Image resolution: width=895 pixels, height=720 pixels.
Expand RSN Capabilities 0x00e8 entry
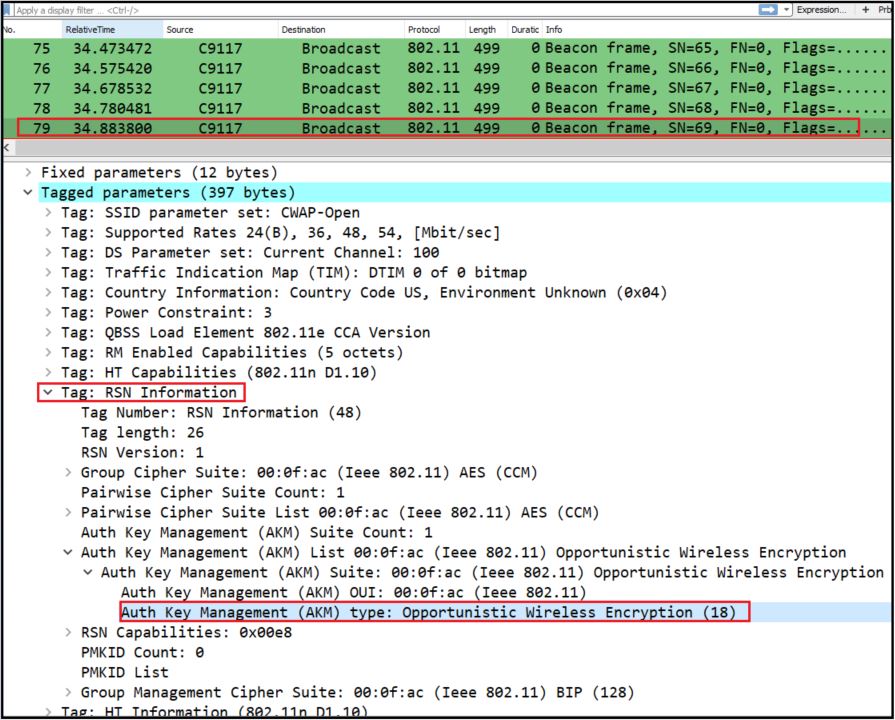pyautogui.click(x=69, y=633)
